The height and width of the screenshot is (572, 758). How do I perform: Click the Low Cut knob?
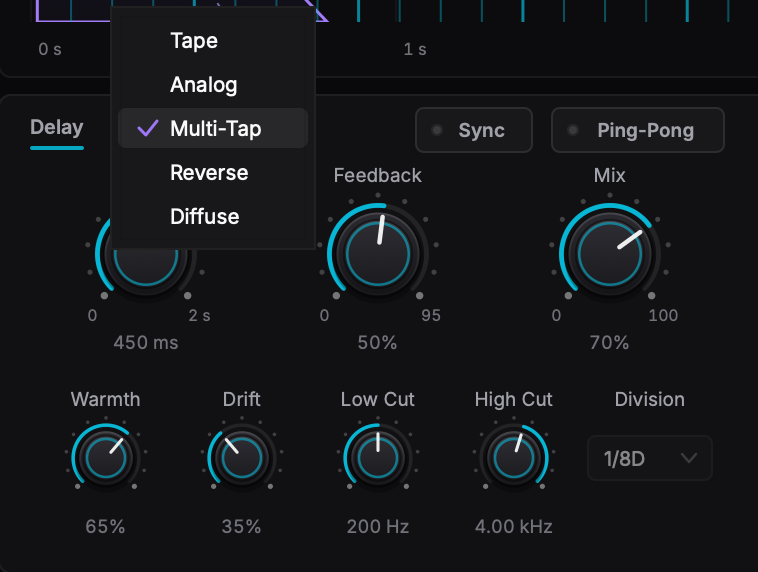378,458
